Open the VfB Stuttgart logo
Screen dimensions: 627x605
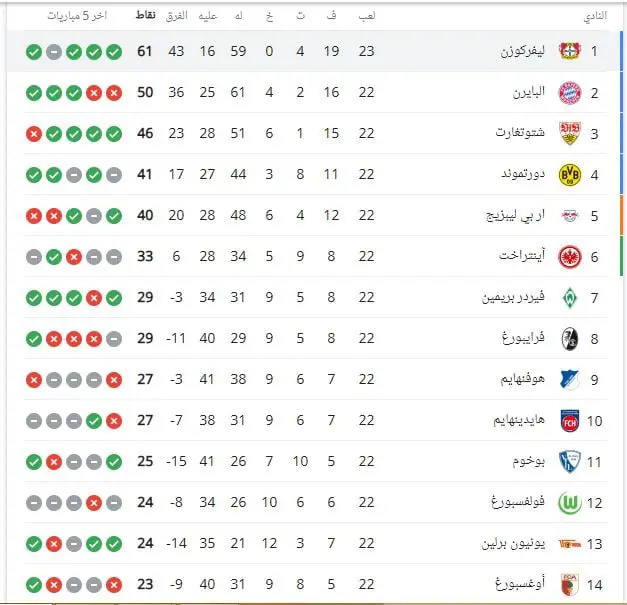point(570,134)
